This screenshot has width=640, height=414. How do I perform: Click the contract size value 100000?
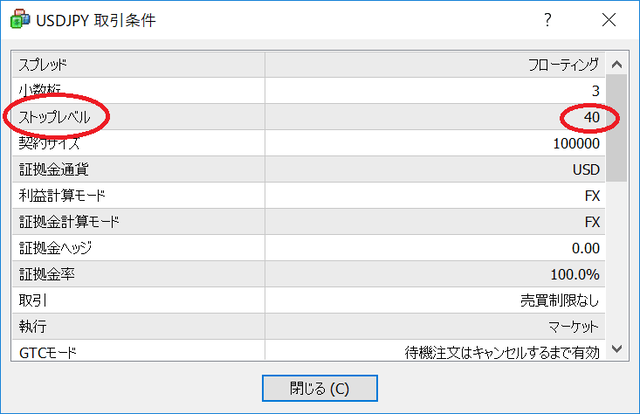click(x=575, y=143)
